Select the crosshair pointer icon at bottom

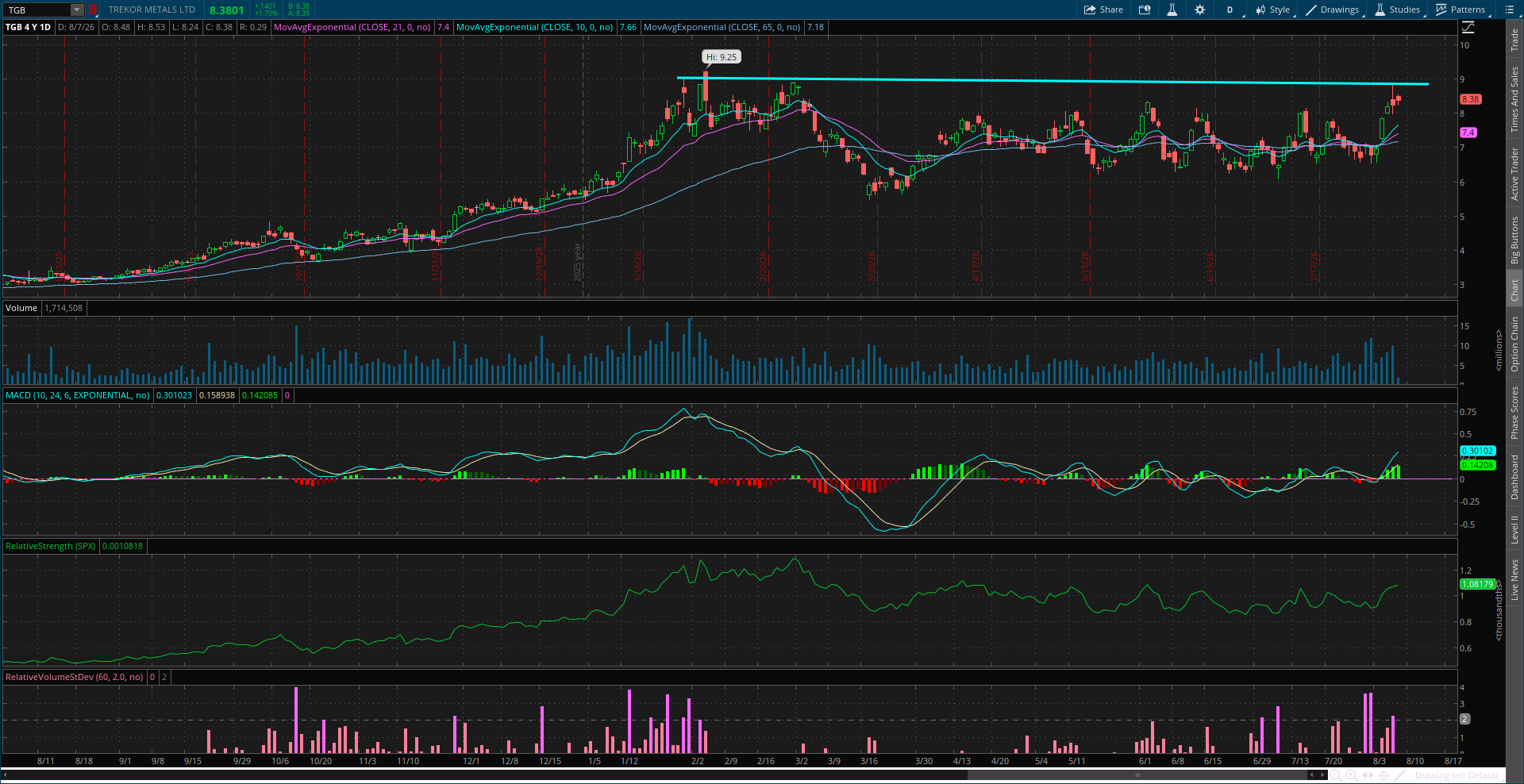click(1384, 775)
